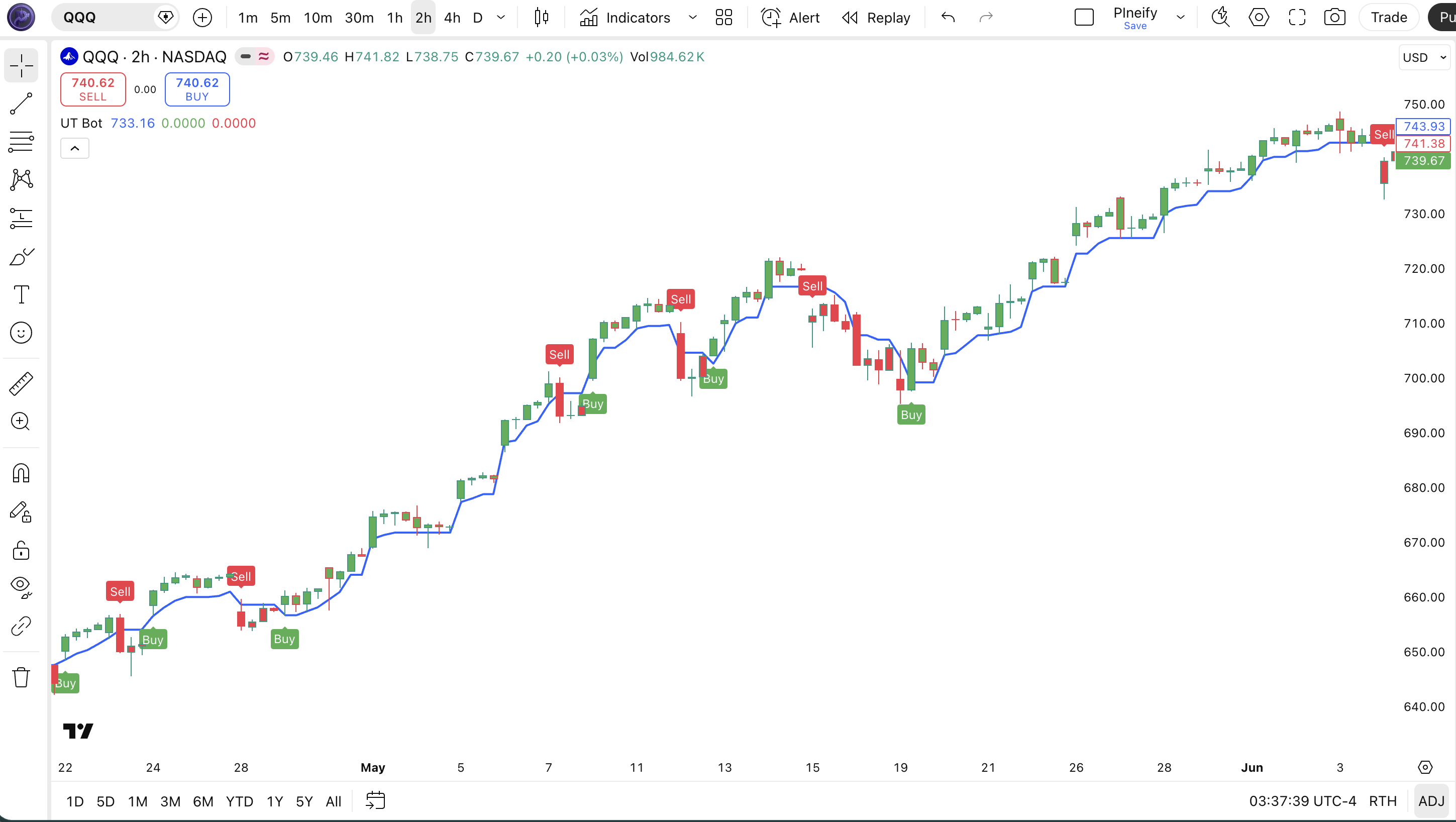Start bar Replay mode
The height and width of the screenshot is (822, 1456).
tap(876, 18)
